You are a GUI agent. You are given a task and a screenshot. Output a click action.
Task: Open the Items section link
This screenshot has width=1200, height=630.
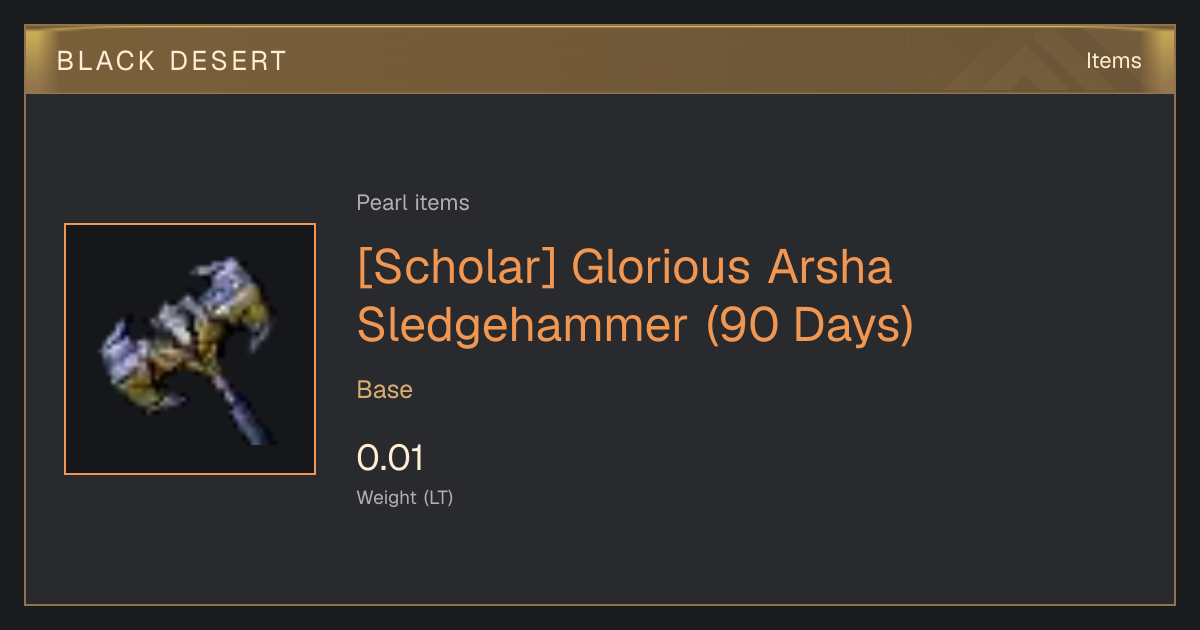[1113, 61]
